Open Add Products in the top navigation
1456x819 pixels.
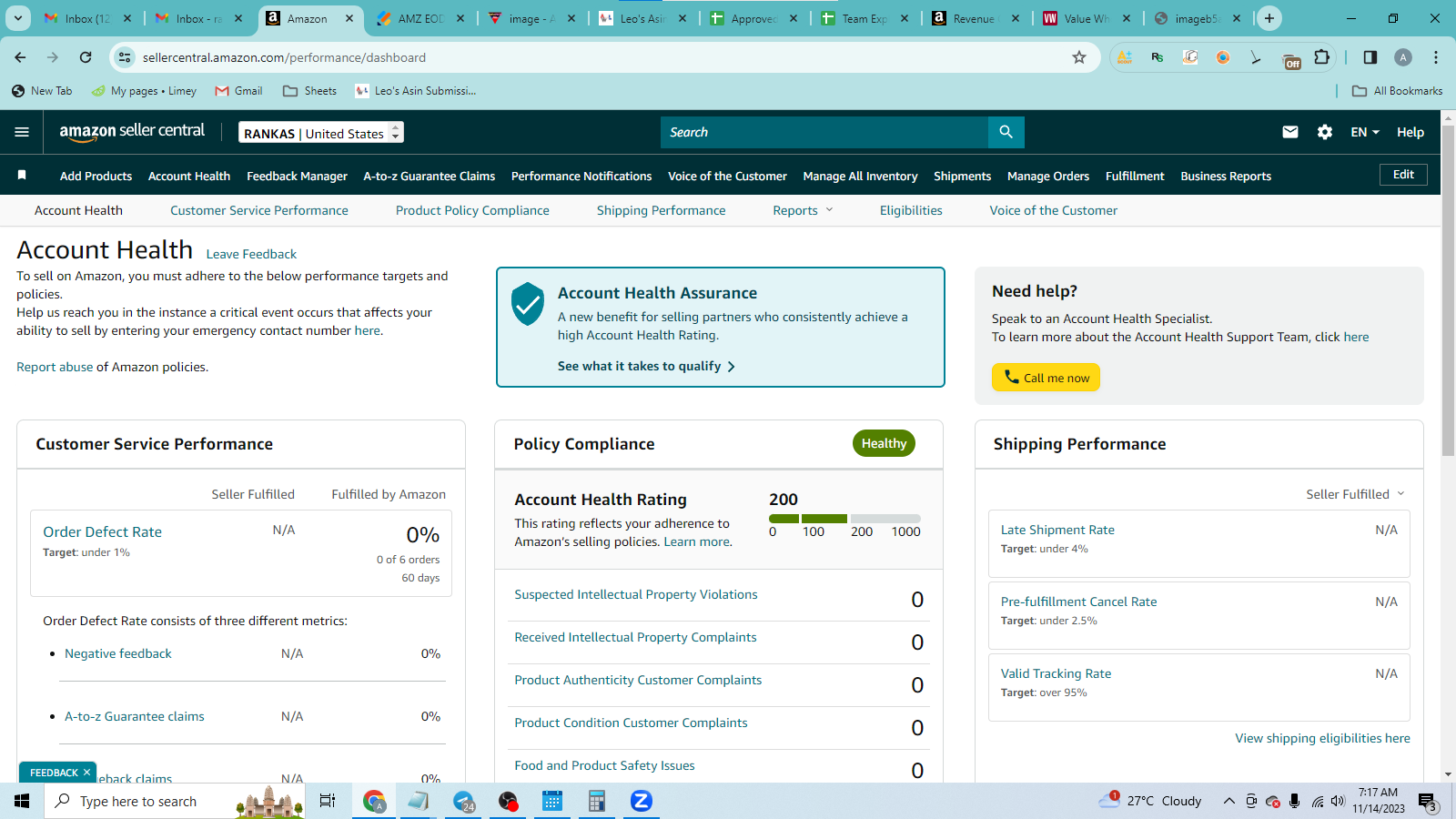pos(96,176)
